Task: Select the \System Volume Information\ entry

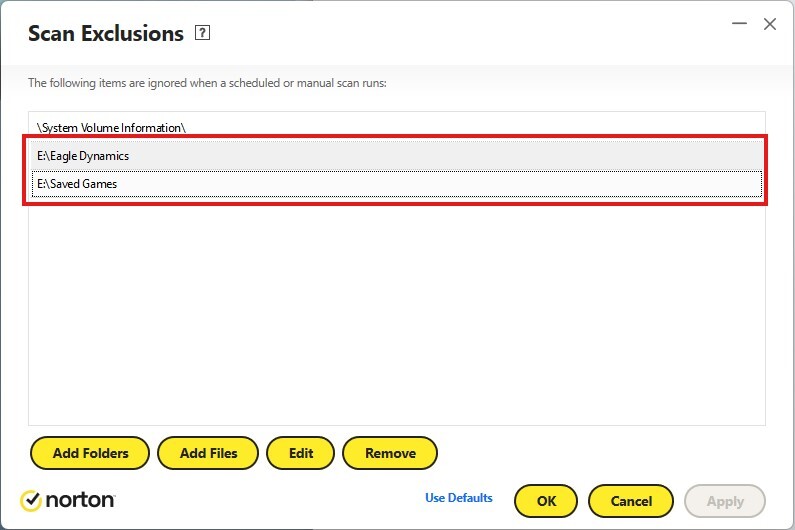Action: 396,127
